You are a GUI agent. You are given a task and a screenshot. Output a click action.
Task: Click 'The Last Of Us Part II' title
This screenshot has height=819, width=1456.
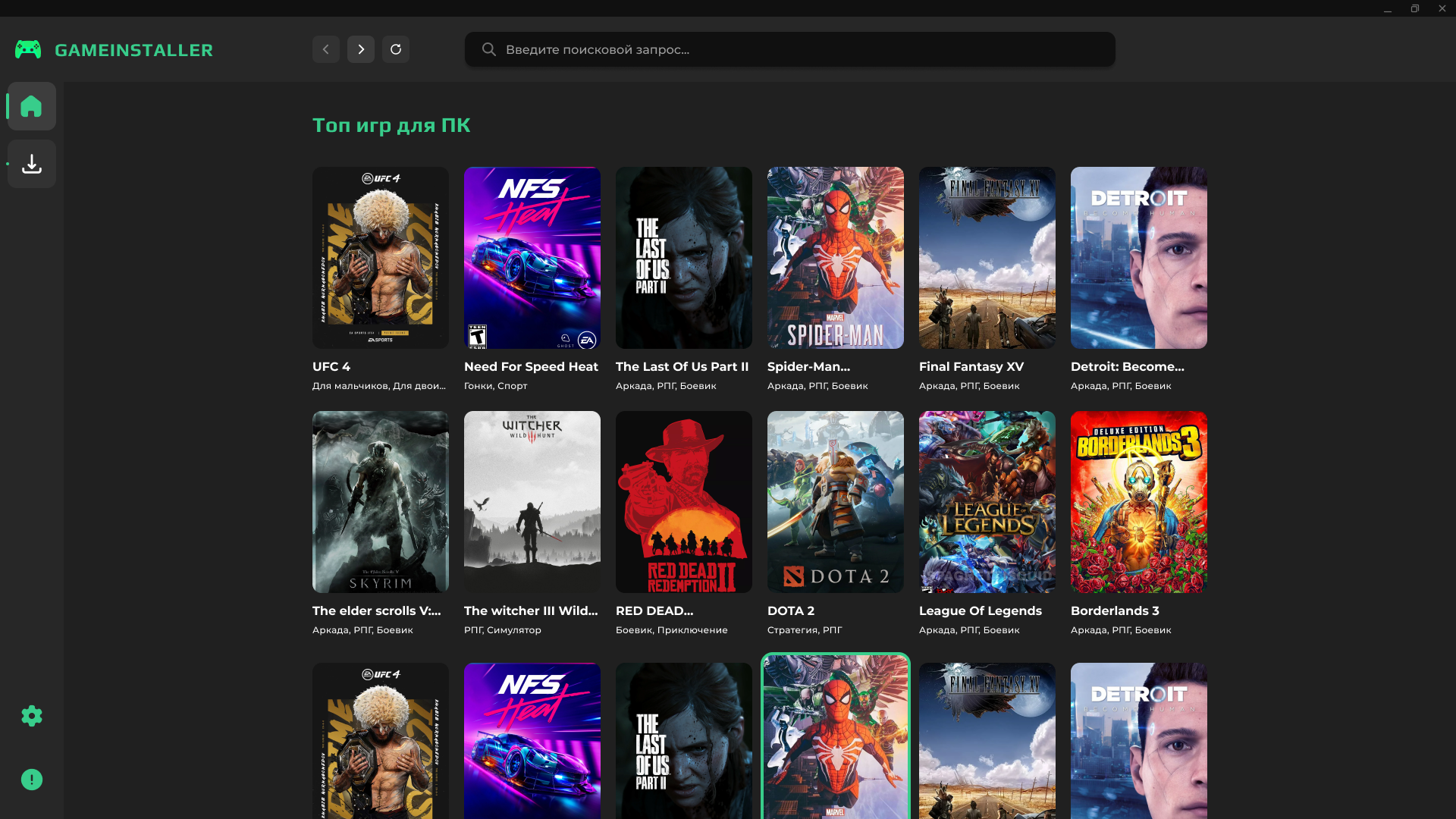point(682,366)
